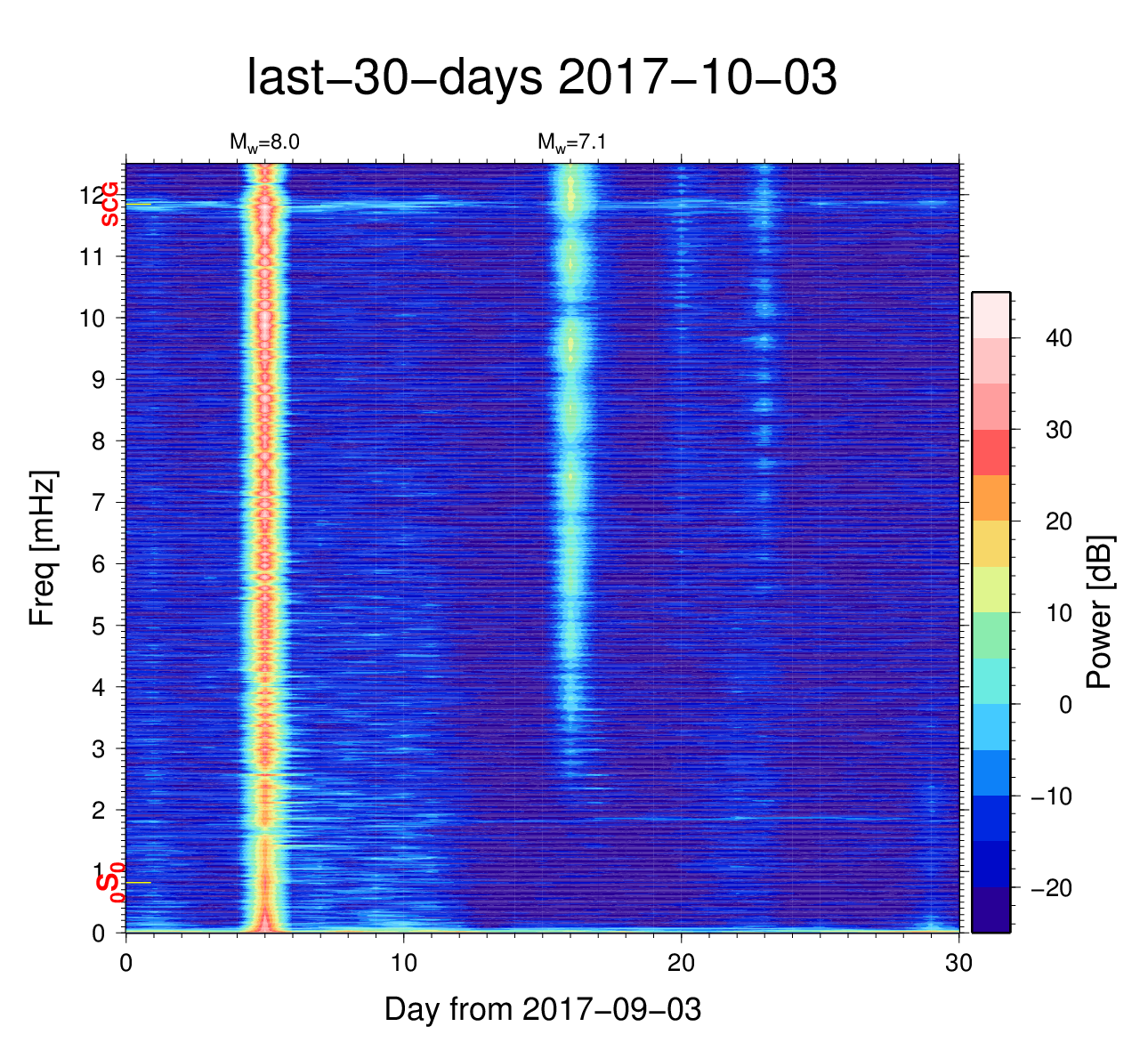
Task: Click the −20 dB colorbar tick label
Action: pos(1050,888)
